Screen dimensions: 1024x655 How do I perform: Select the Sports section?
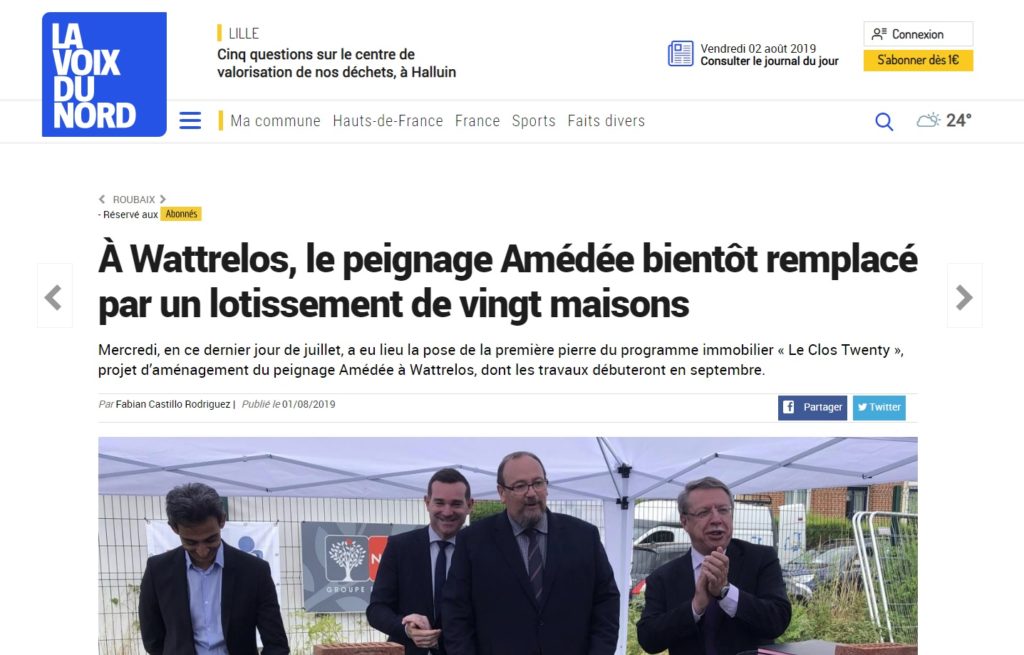pyautogui.click(x=534, y=121)
